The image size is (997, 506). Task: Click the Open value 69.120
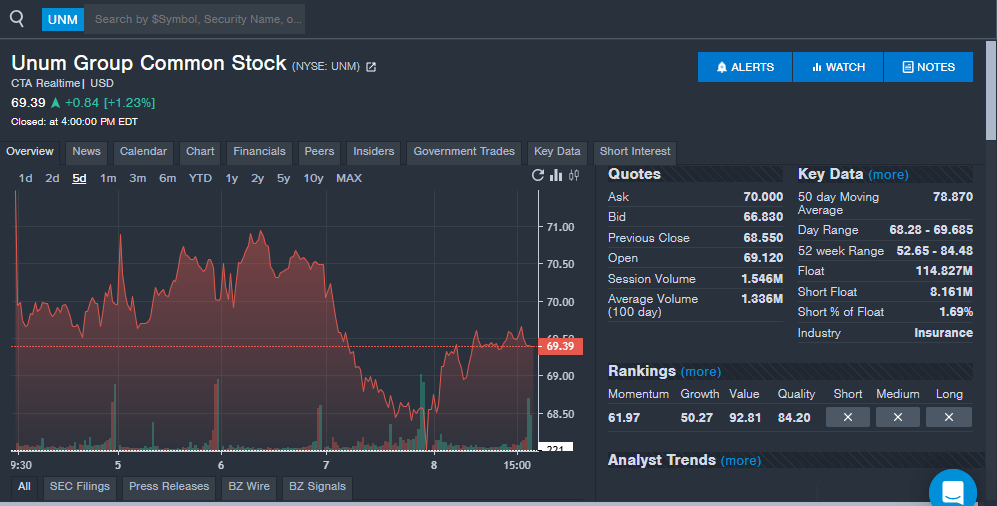(x=763, y=258)
